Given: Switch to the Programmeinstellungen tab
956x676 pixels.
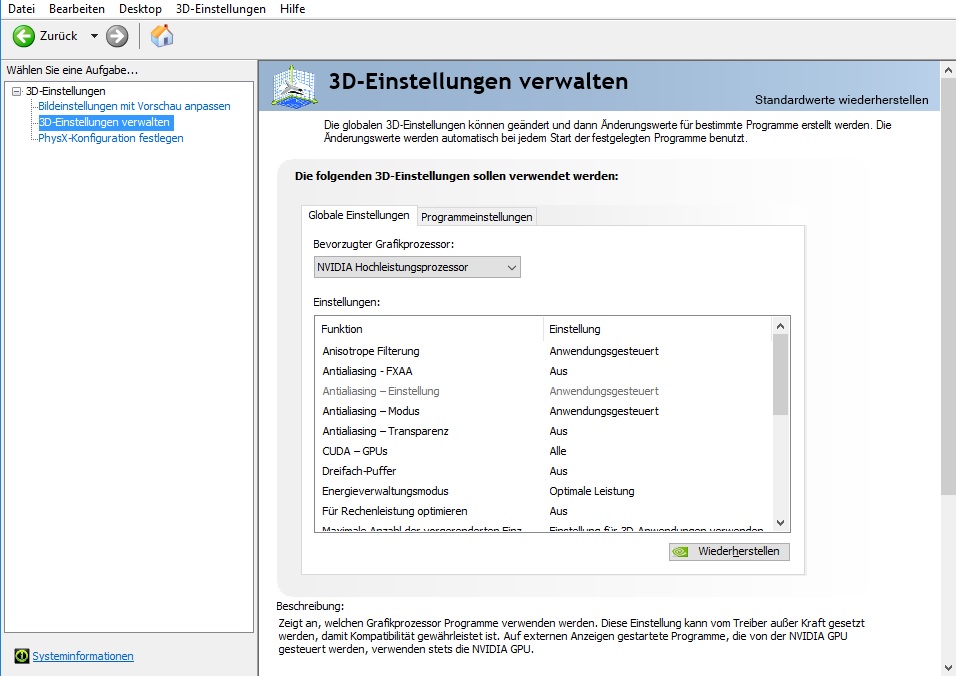Looking at the screenshot, I should coord(477,217).
